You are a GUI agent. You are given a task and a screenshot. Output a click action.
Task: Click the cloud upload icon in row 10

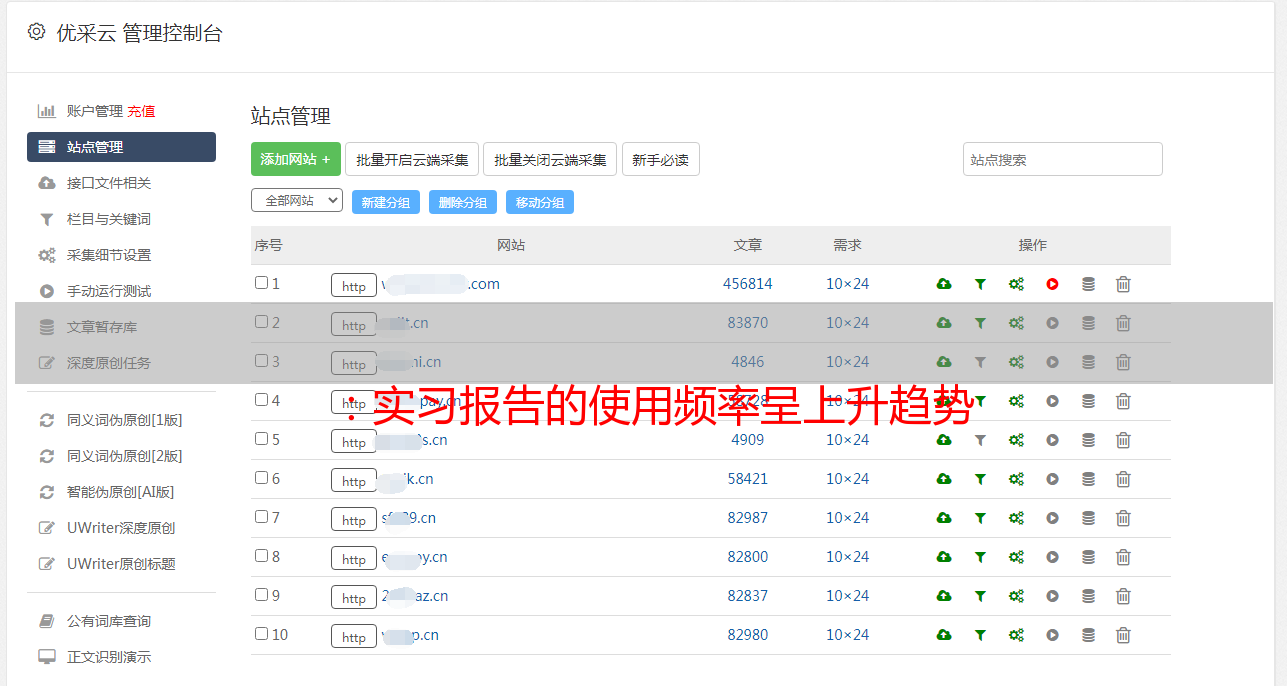point(943,635)
